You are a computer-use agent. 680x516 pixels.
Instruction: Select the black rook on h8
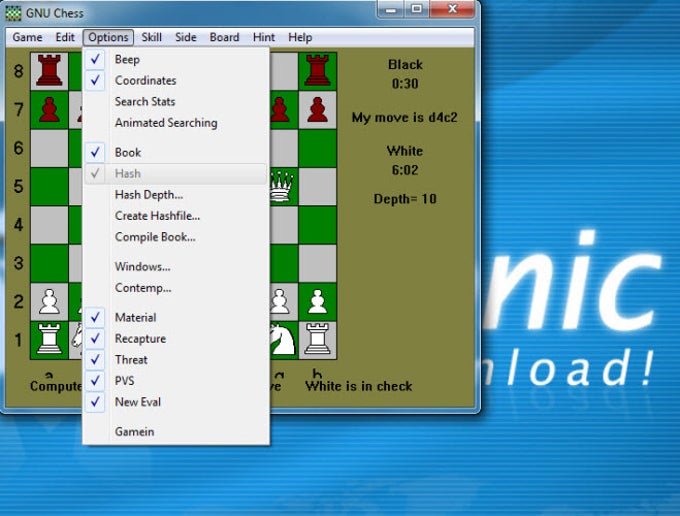[317, 71]
